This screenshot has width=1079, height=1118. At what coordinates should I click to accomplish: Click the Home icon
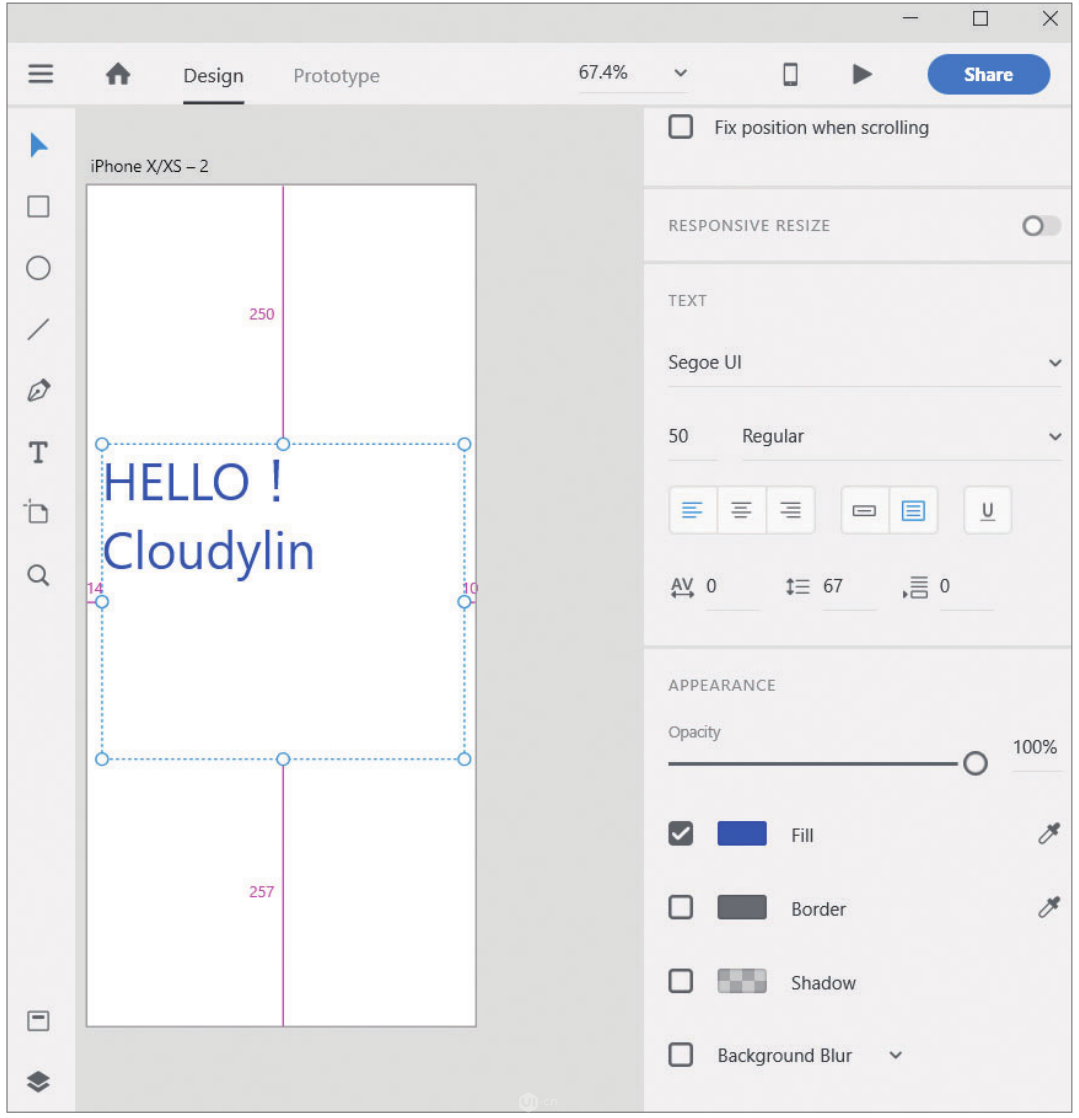coord(118,75)
